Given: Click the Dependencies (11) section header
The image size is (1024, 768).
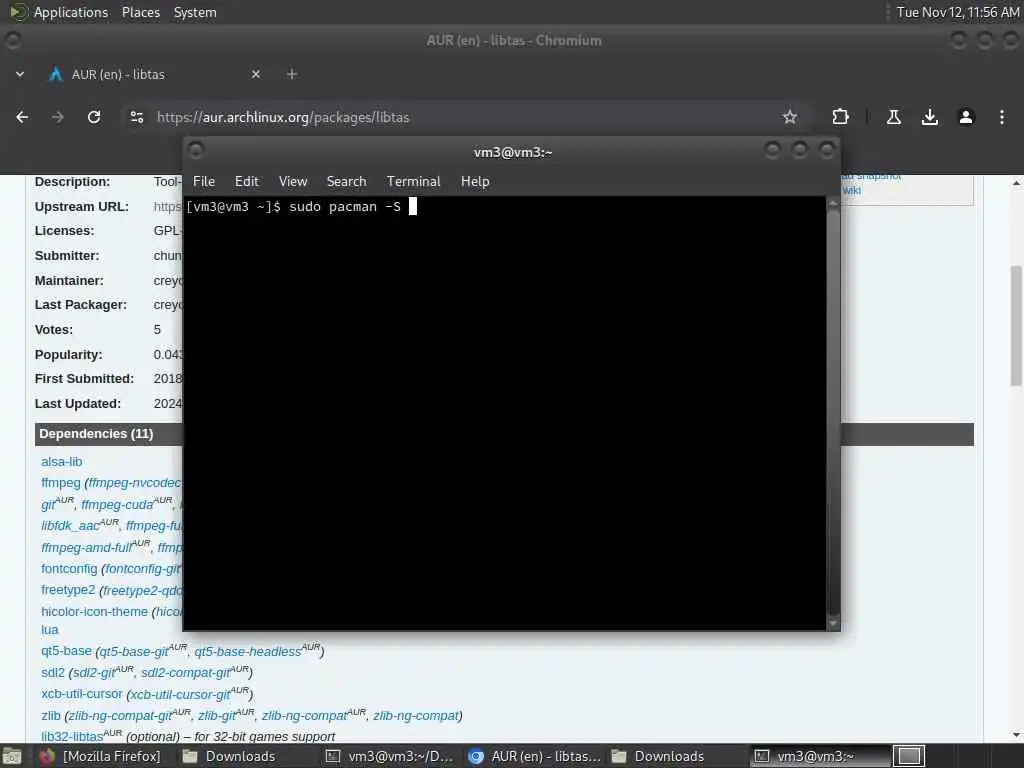Looking at the screenshot, I should [x=96, y=434].
